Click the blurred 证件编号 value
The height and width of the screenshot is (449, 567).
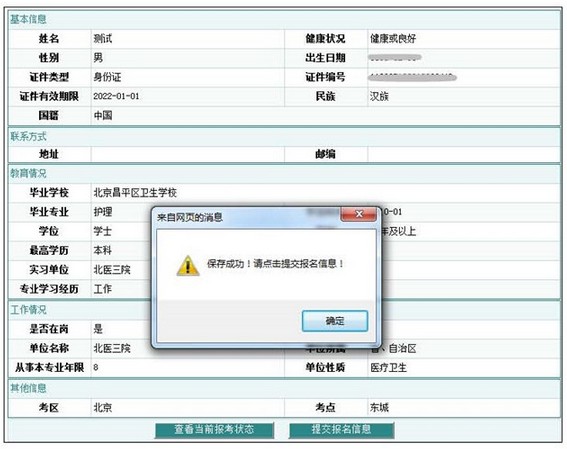point(413,77)
